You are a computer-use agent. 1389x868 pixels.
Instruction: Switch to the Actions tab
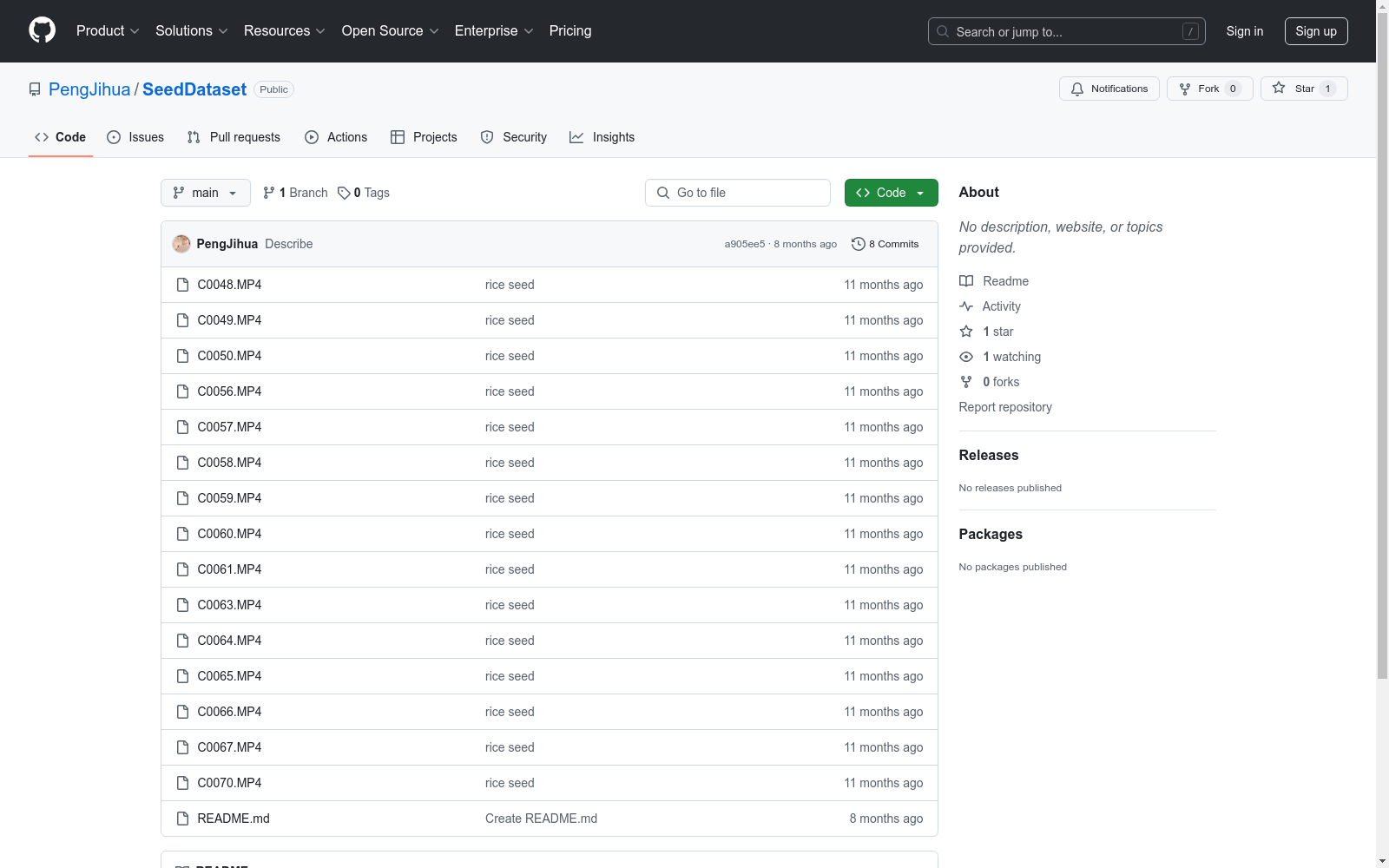[336, 137]
